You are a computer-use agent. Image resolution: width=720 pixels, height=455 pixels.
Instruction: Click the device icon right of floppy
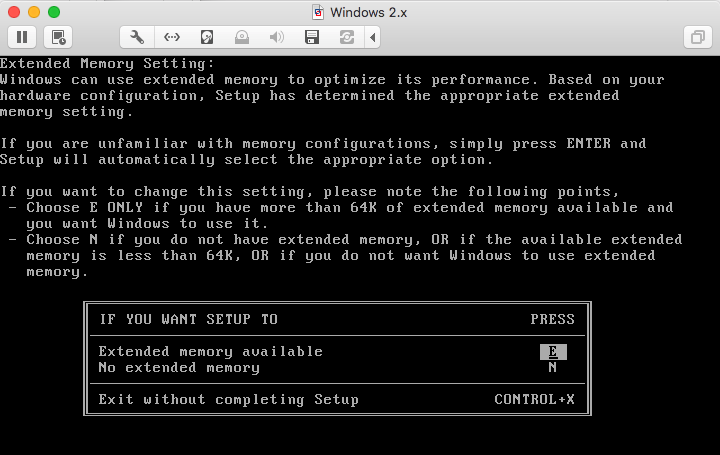(347, 37)
